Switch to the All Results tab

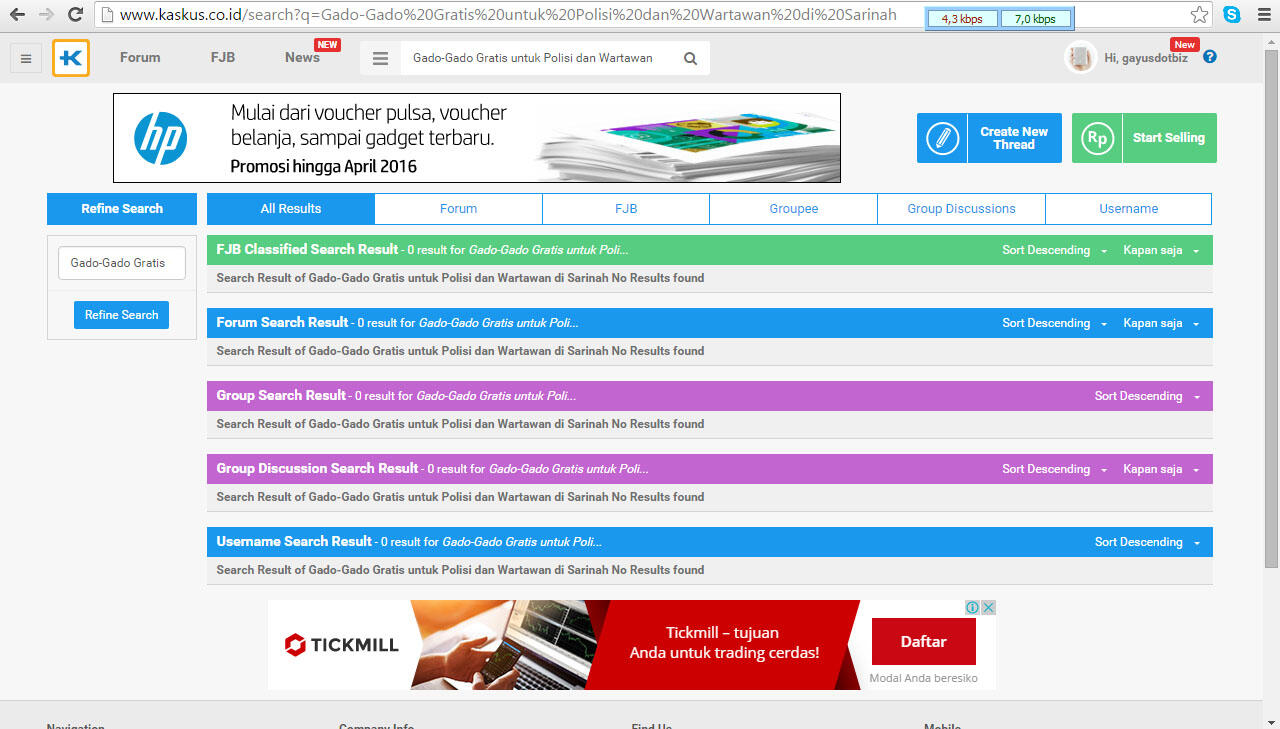click(x=291, y=209)
